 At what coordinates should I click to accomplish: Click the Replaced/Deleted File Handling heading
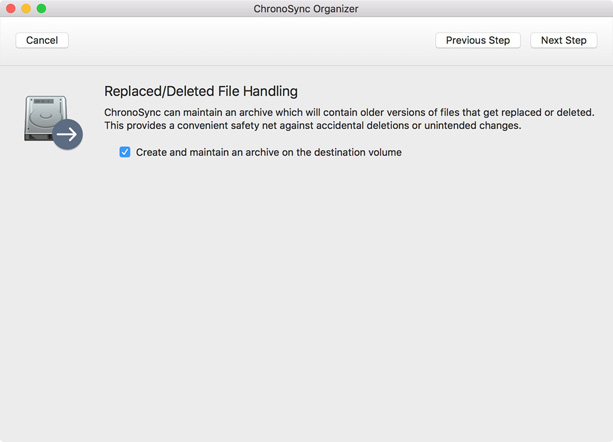201,91
